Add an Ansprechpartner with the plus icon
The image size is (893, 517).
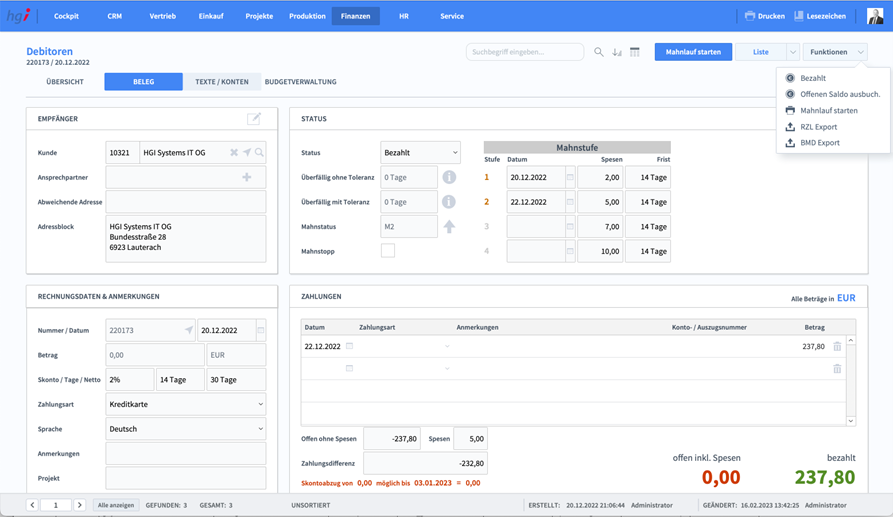coord(247,177)
